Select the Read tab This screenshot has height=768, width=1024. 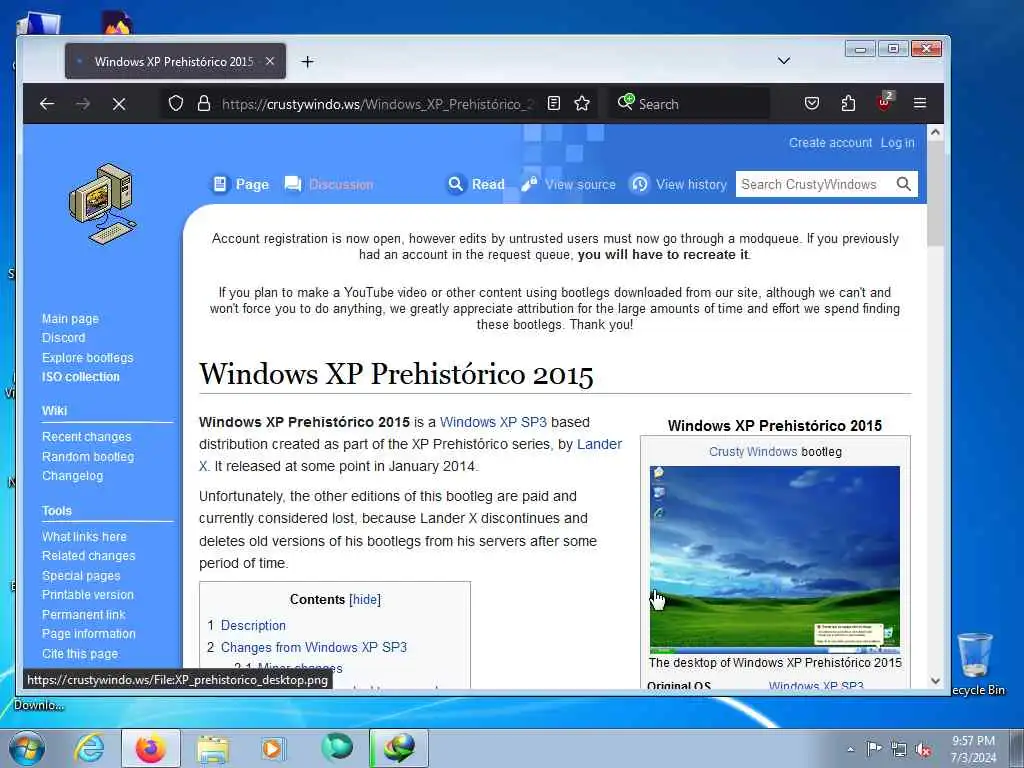(475, 184)
